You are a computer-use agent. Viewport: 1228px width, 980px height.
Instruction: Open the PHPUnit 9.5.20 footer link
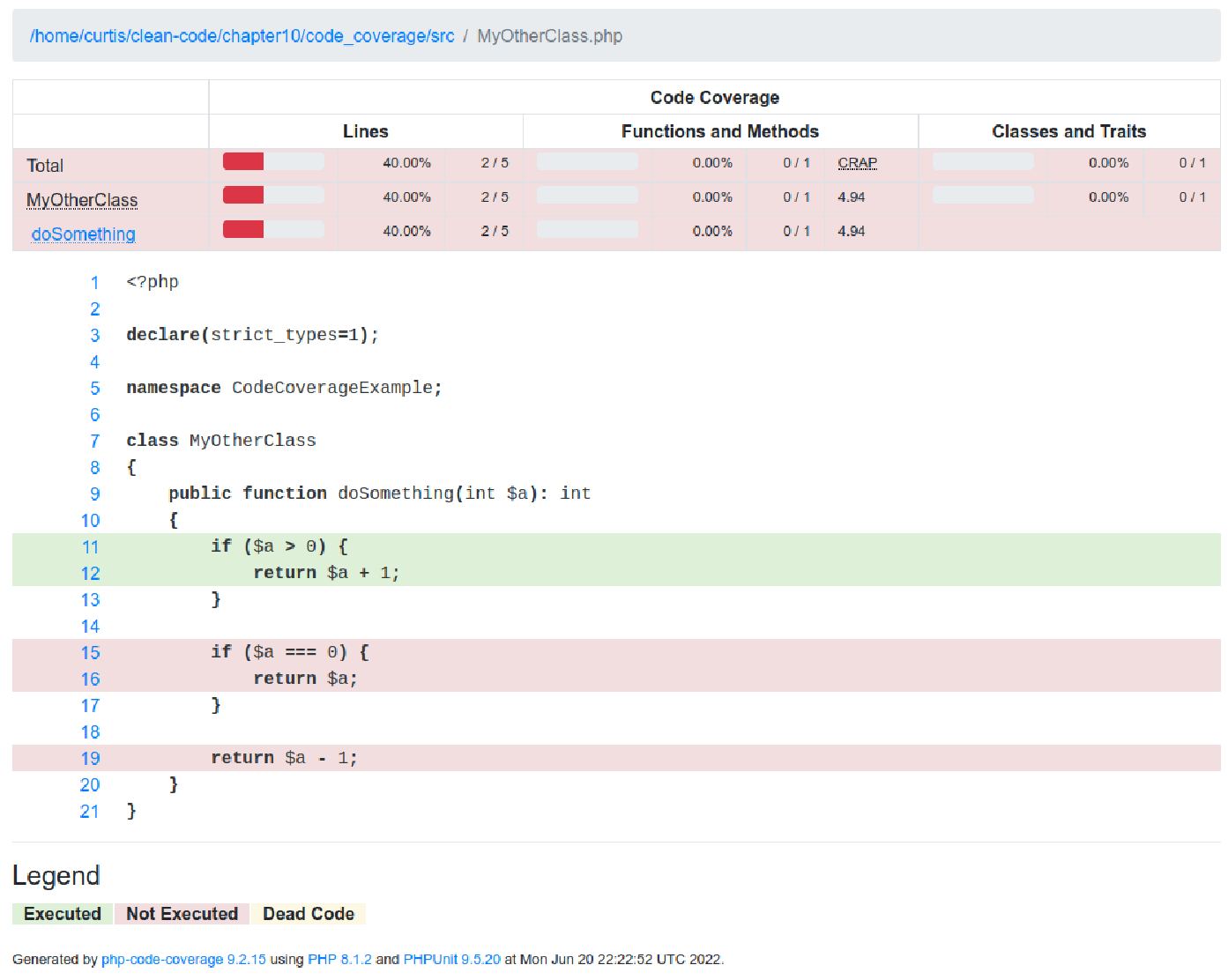tap(451, 959)
